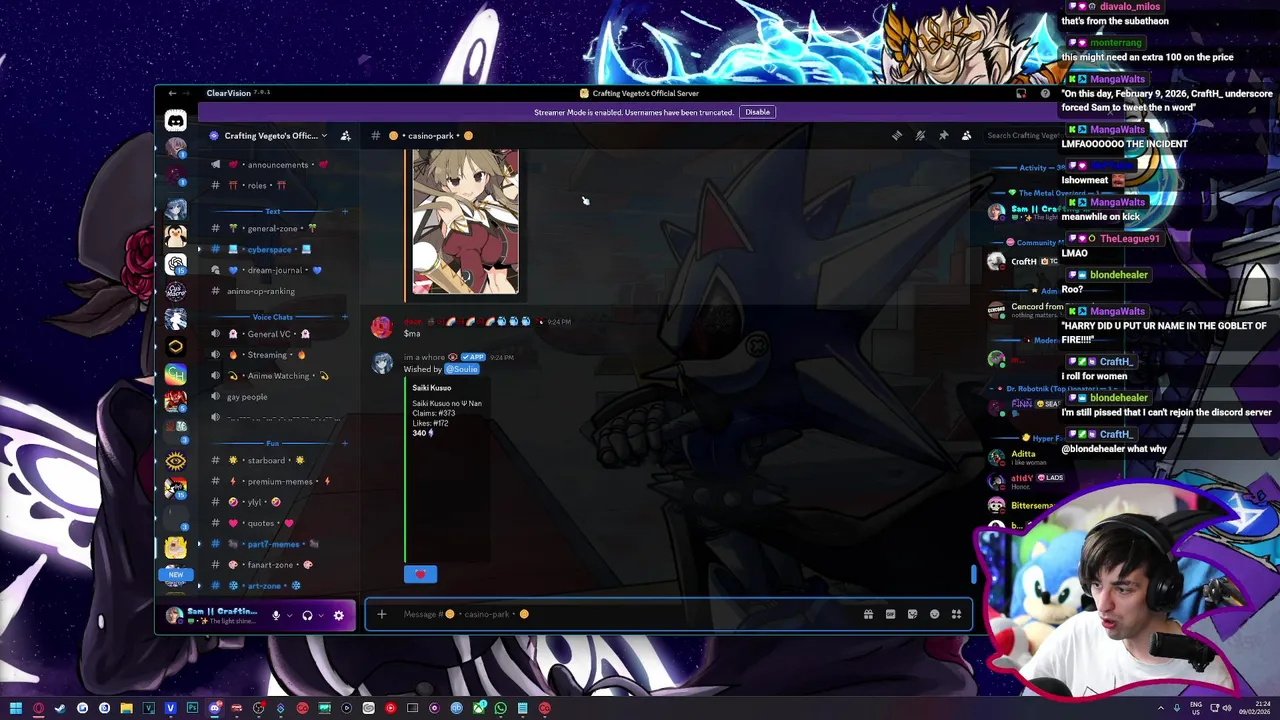Image resolution: width=1280 pixels, height=720 pixels.
Task: Open the cyberspace channel
Action: pyautogui.click(x=276, y=249)
